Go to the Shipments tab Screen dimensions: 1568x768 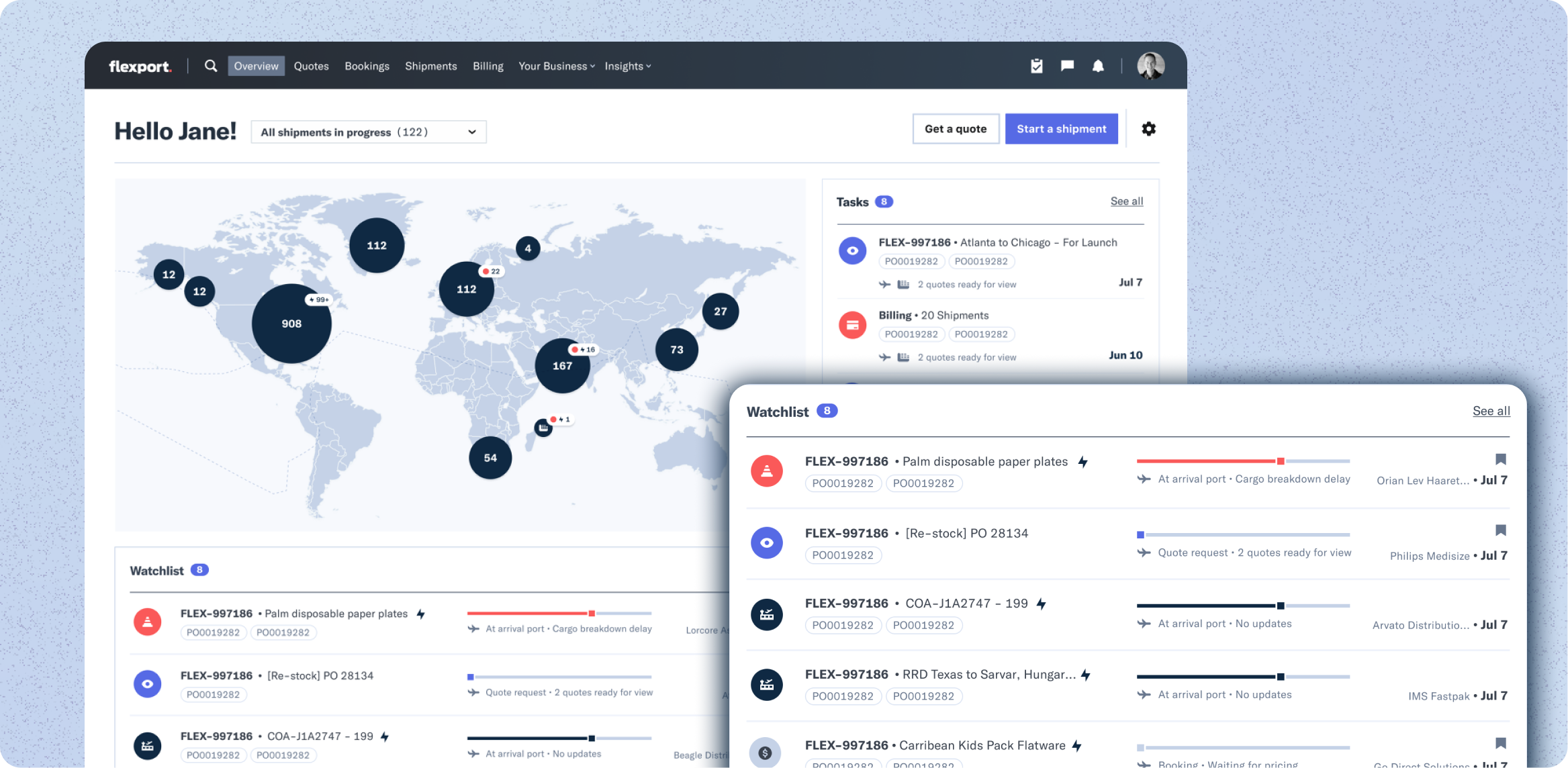430,66
